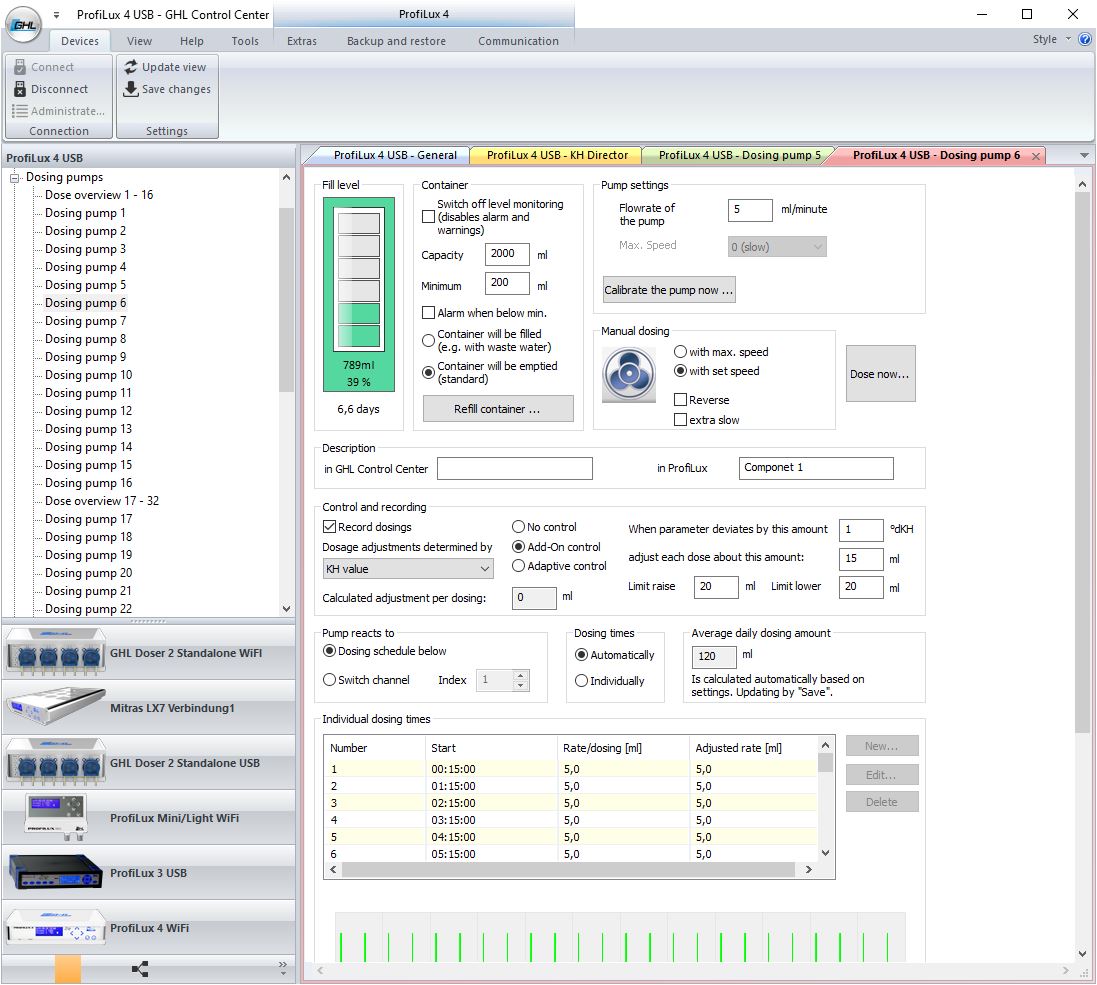Select the Adaptive control radio button
This screenshot has height=985, width=1097.
coord(518,566)
